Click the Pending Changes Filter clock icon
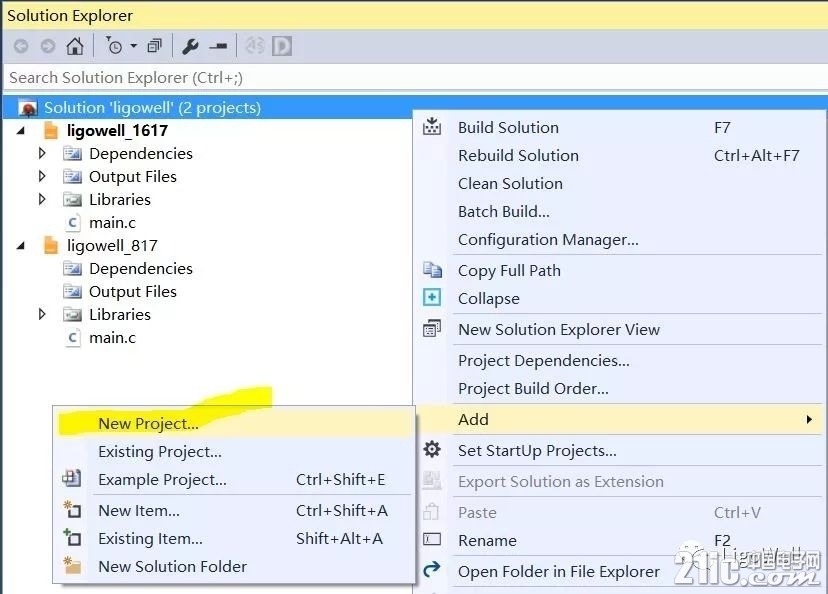The image size is (828, 594). pyautogui.click(x=113, y=45)
